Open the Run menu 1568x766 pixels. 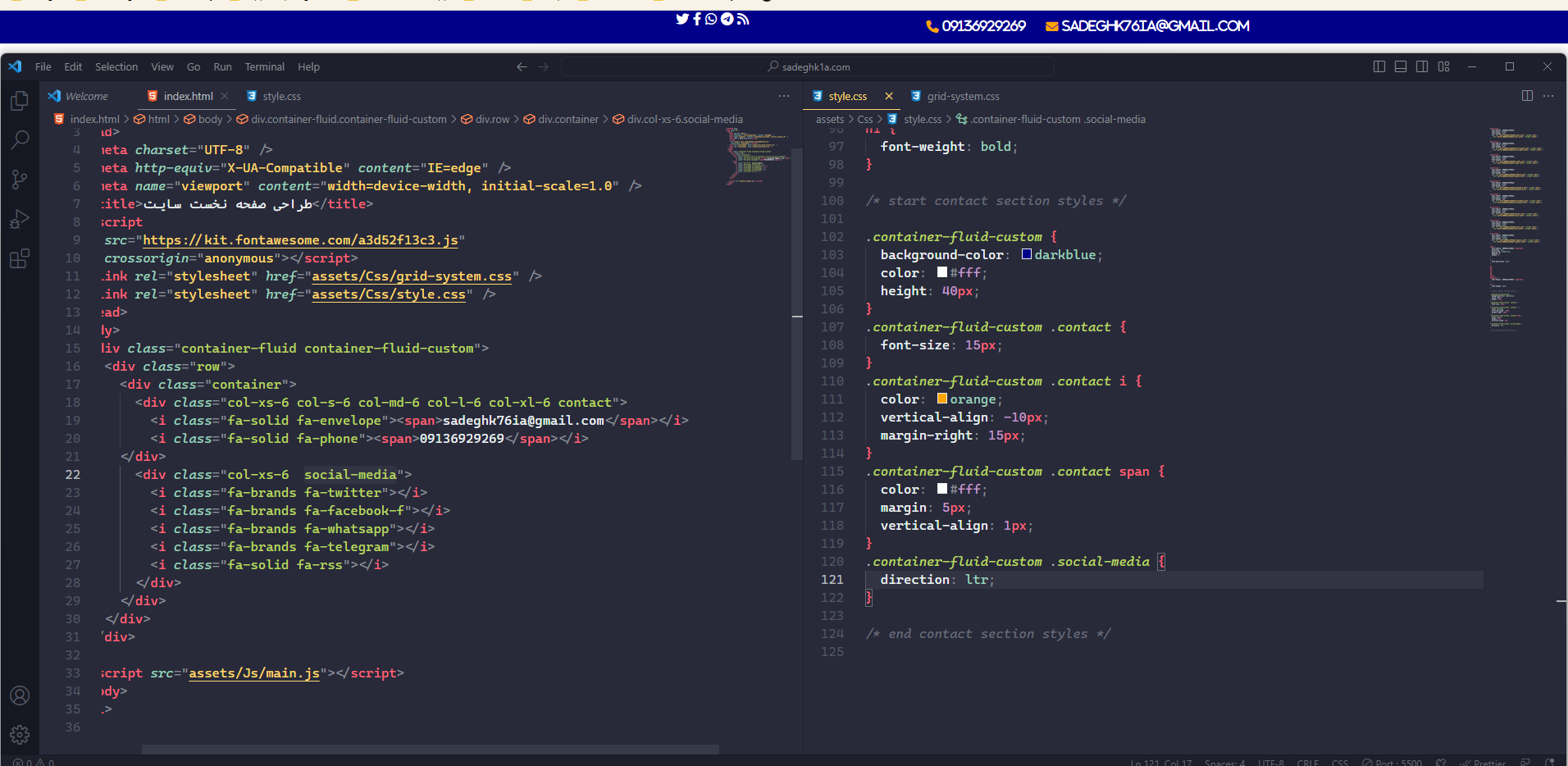pyautogui.click(x=222, y=66)
